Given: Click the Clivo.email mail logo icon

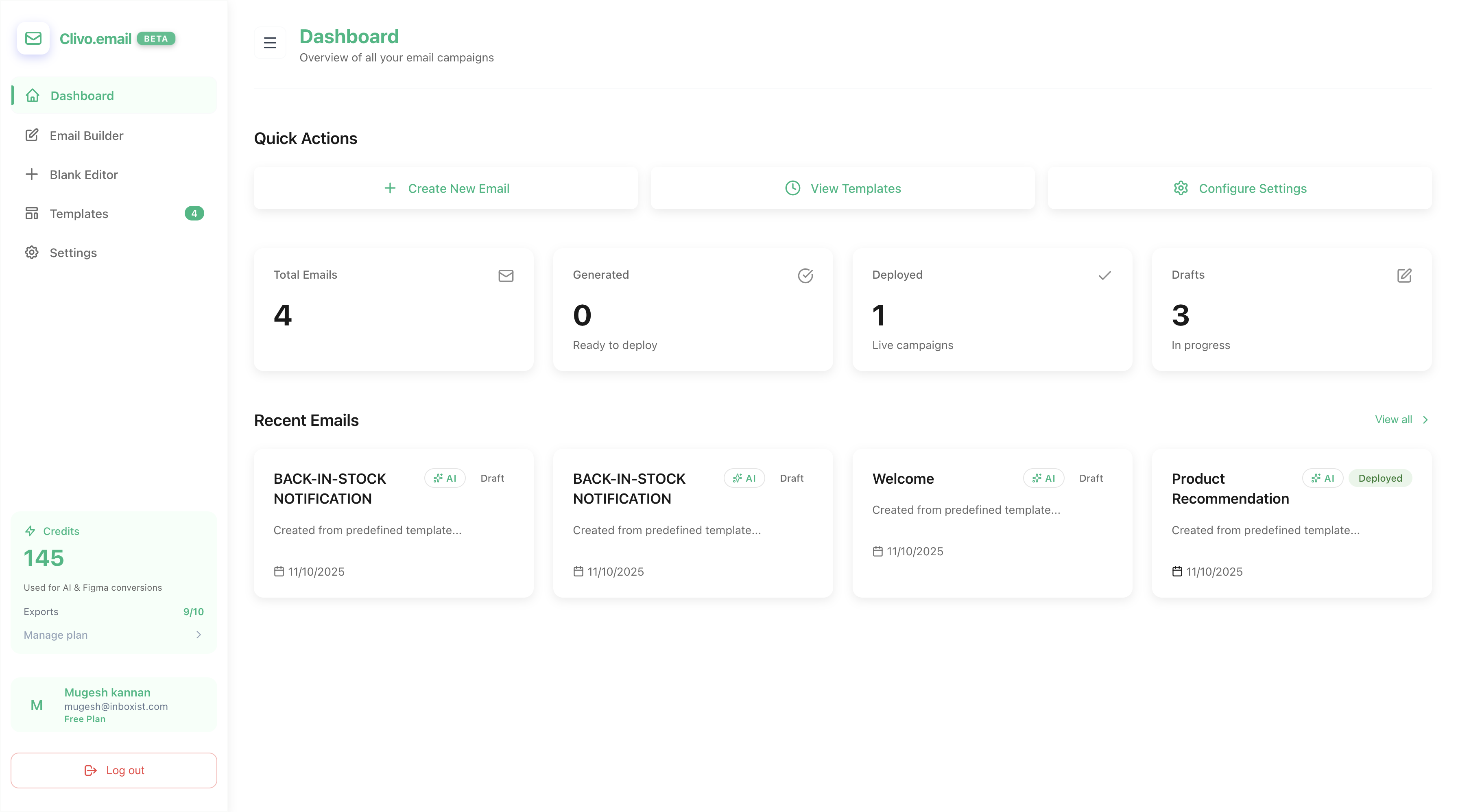Looking at the screenshot, I should click(x=33, y=39).
